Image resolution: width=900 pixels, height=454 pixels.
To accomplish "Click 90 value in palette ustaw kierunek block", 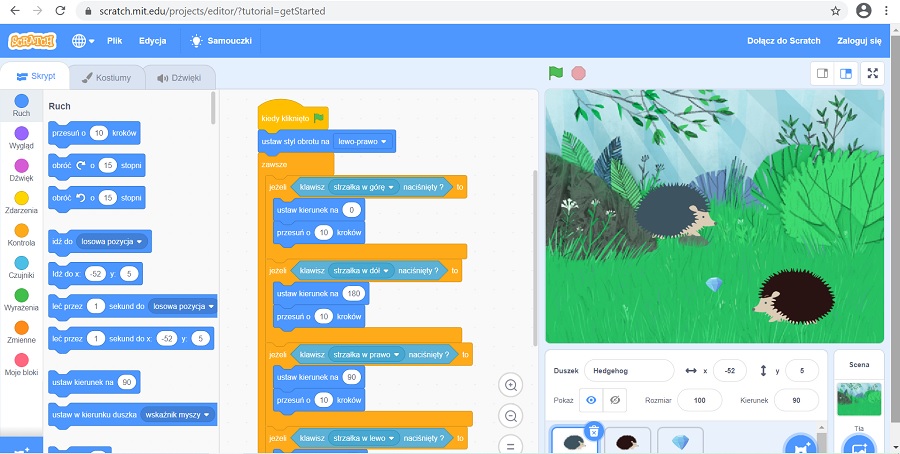I will pos(127,382).
